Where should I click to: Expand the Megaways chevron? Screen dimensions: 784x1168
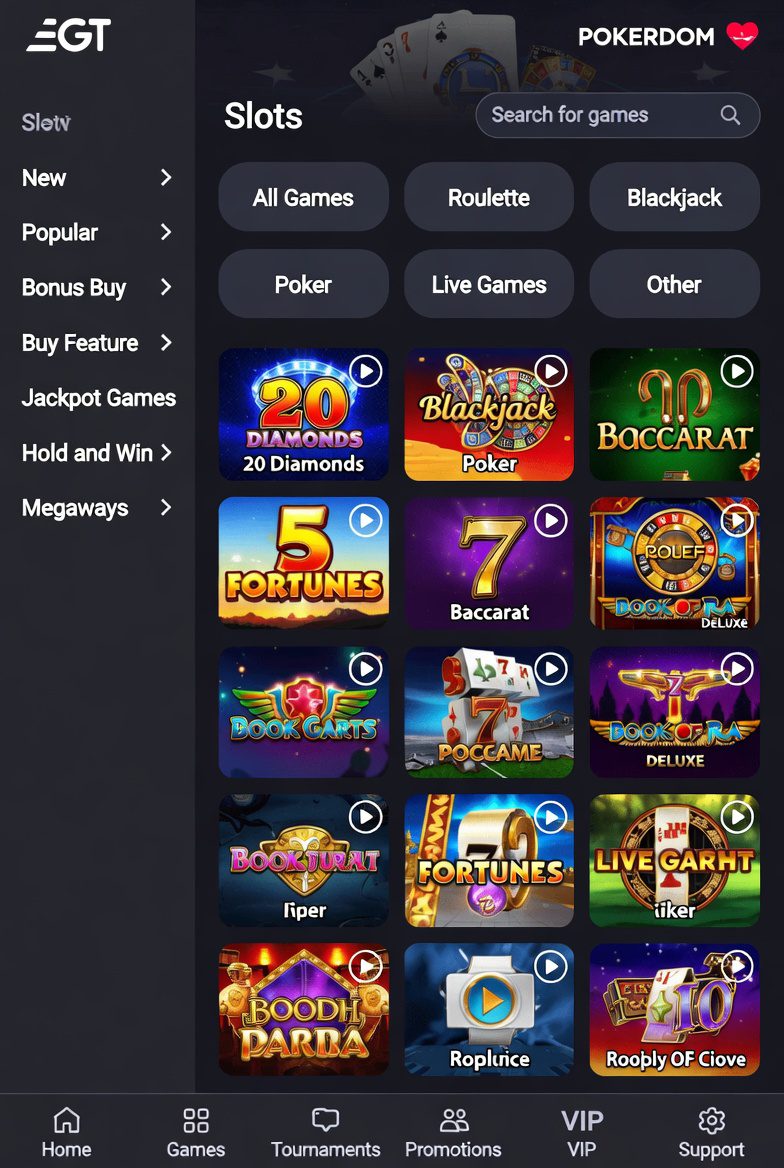(x=165, y=507)
